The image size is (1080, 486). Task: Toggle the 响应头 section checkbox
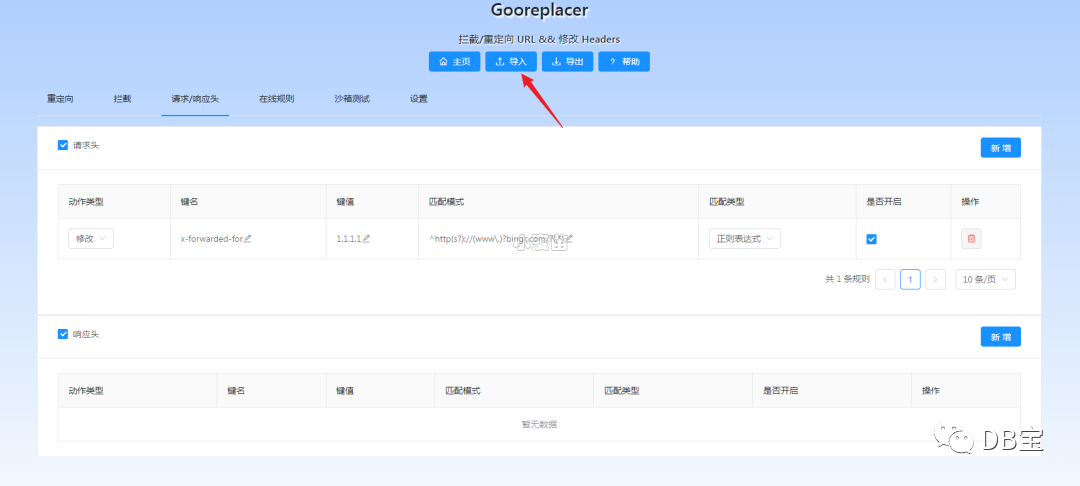[x=63, y=334]
